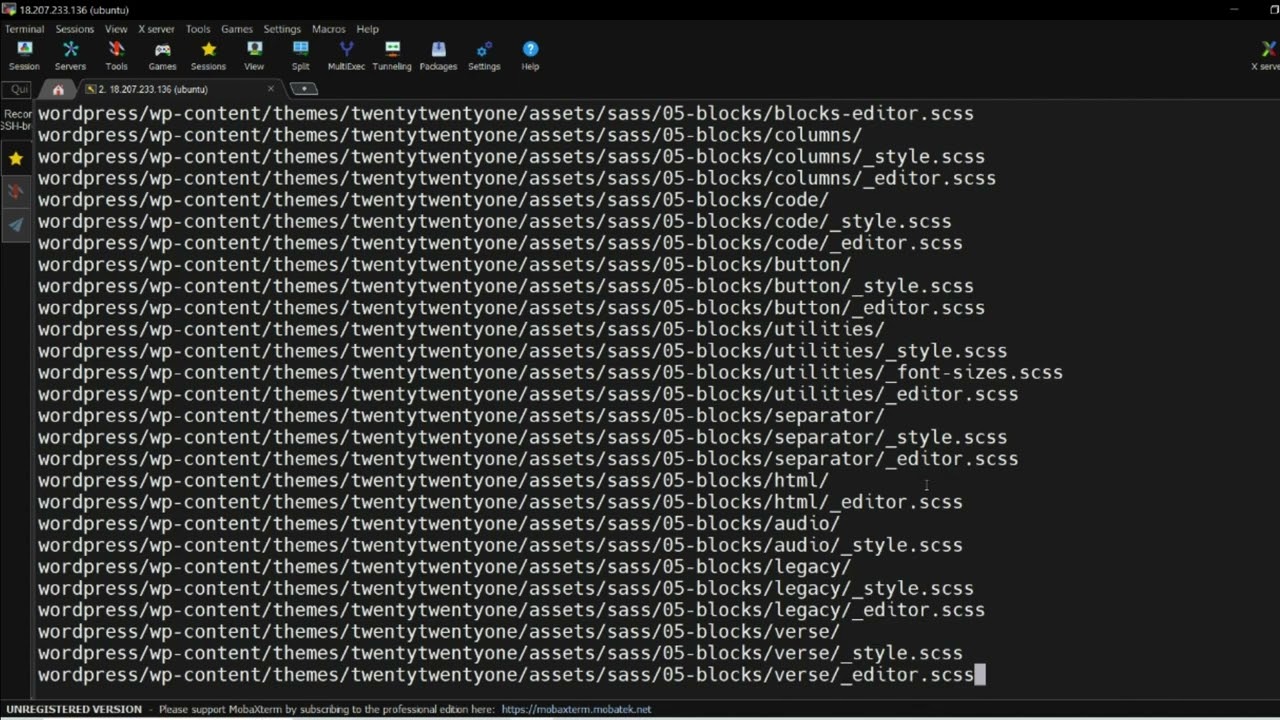Screen dimensions: 1280x720
Task: Open the Servers toolbar icon
Action: (x=70, y=56)
